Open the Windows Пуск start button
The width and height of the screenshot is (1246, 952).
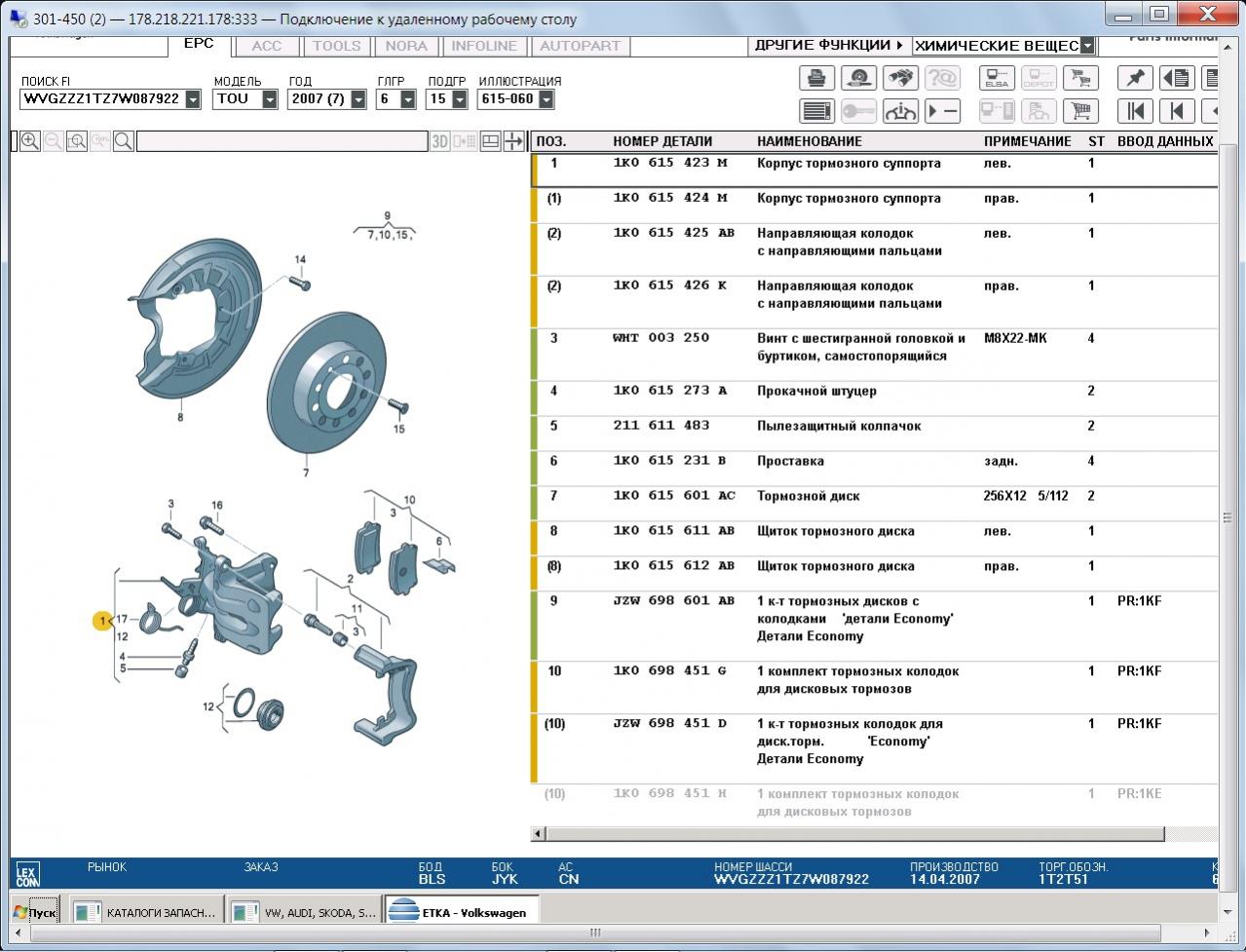tap(35, 913)
